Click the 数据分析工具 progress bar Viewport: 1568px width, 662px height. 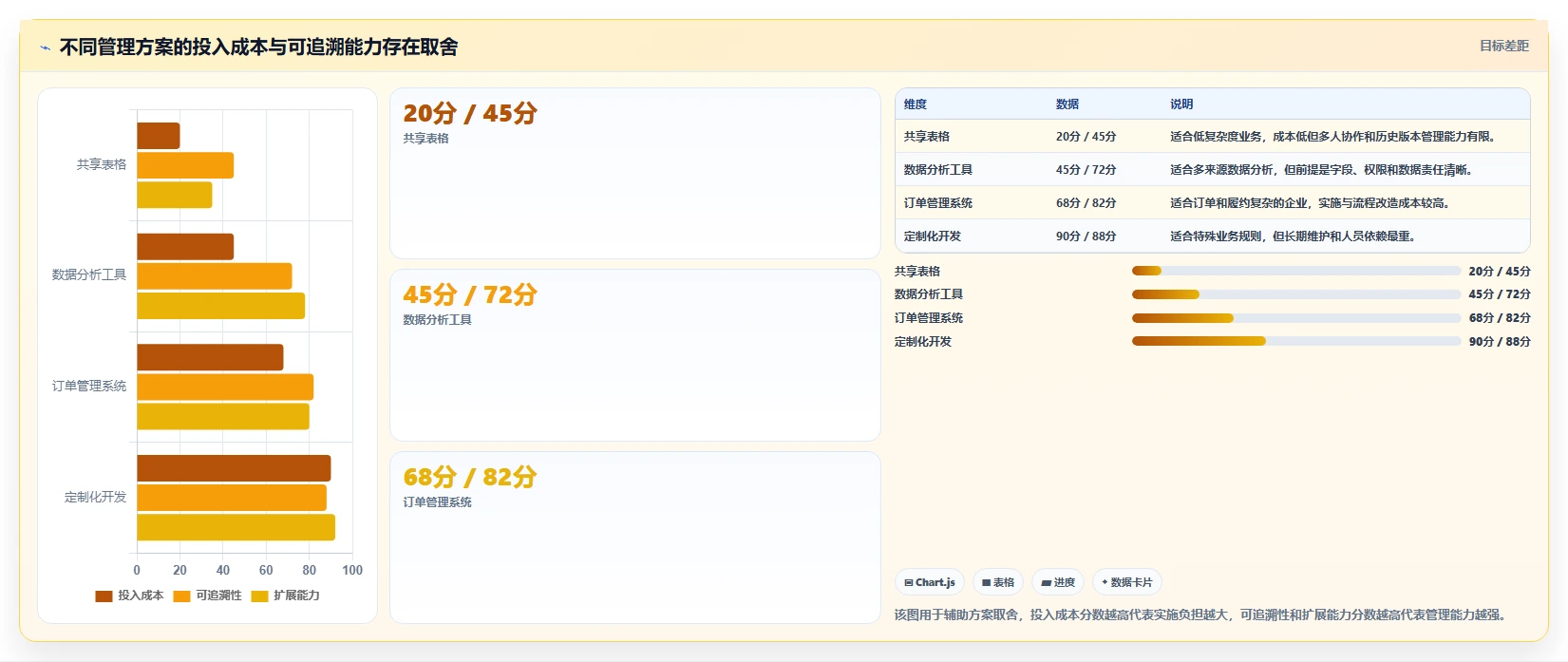[1296, 294]
